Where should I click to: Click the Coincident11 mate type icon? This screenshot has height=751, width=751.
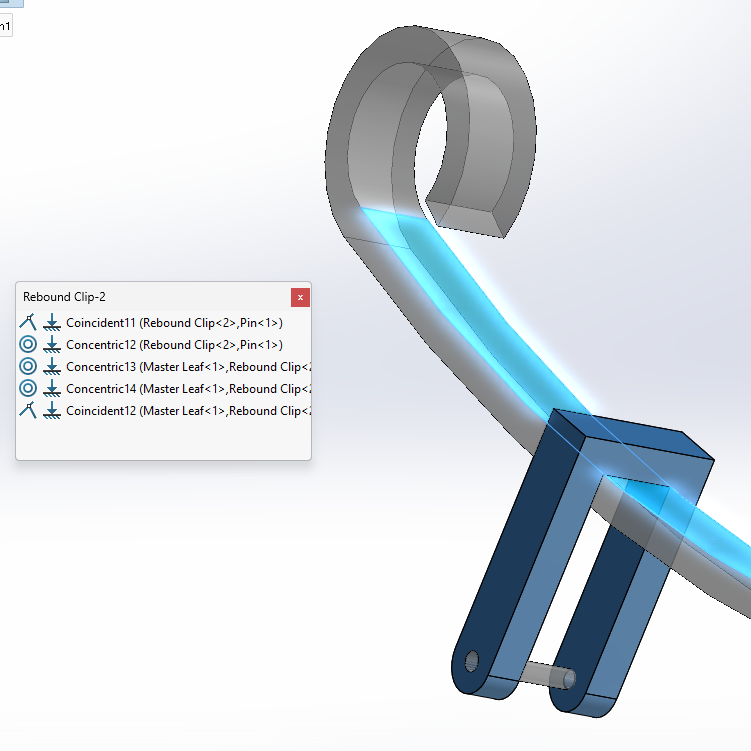click(28, 322)
